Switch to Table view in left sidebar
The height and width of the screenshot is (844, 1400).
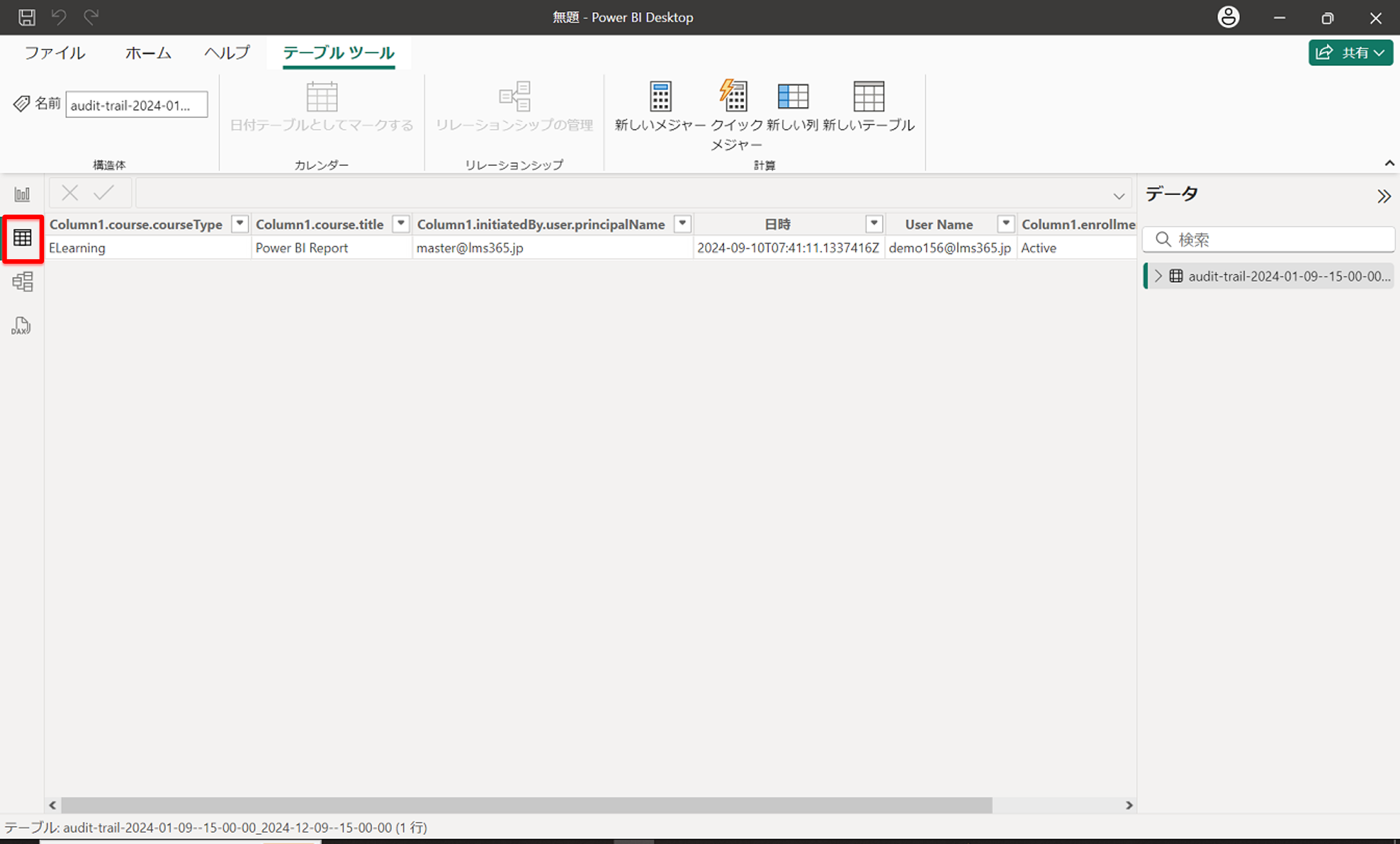click(x=23, y=237)
